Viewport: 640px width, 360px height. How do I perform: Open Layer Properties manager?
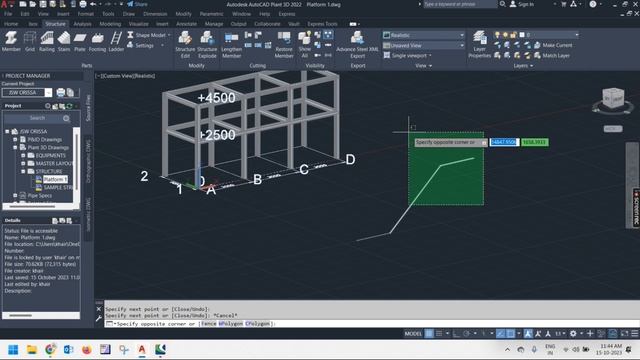pos(479,45)
